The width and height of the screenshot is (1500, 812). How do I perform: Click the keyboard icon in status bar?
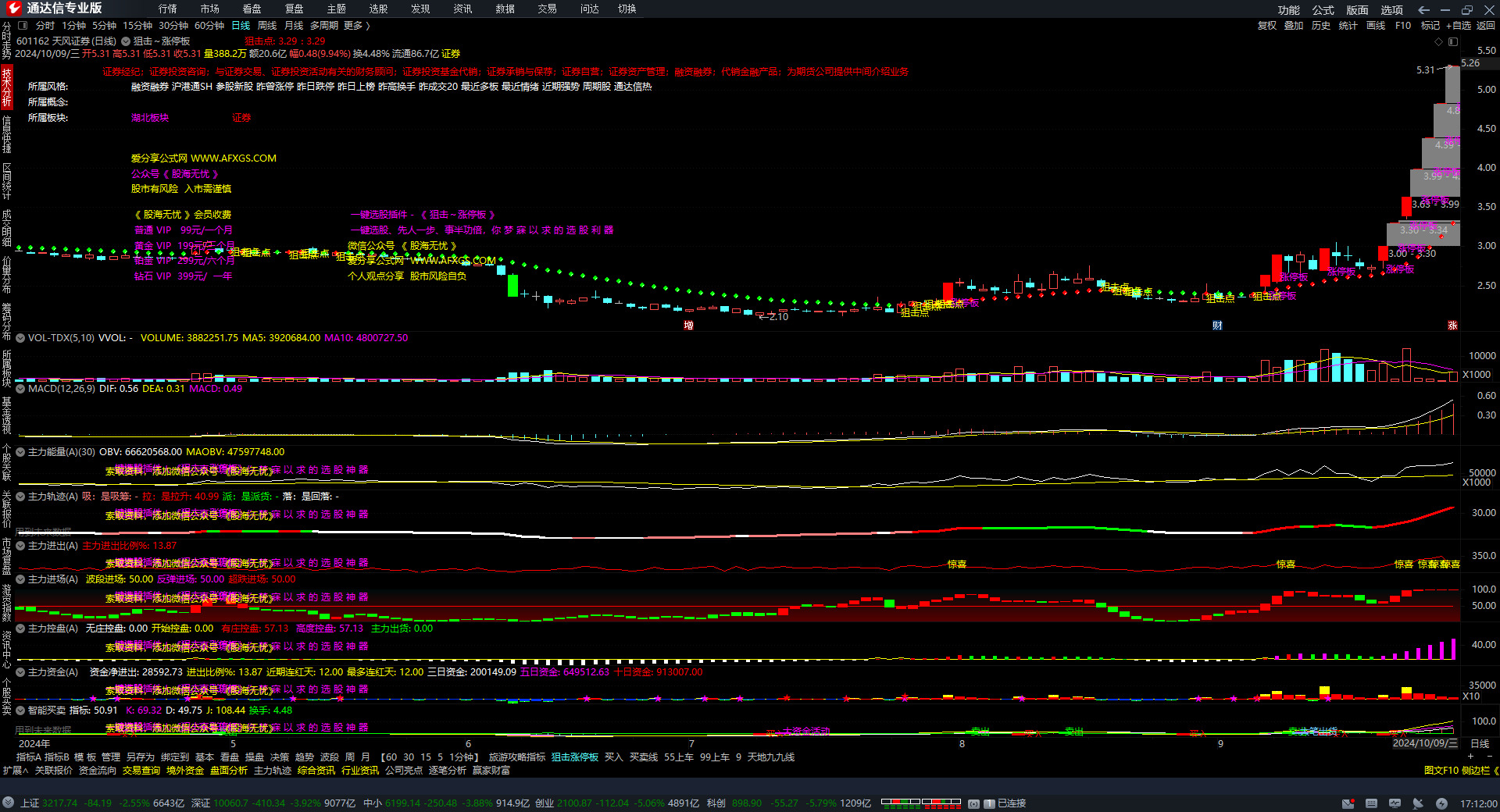point(1371,803)
